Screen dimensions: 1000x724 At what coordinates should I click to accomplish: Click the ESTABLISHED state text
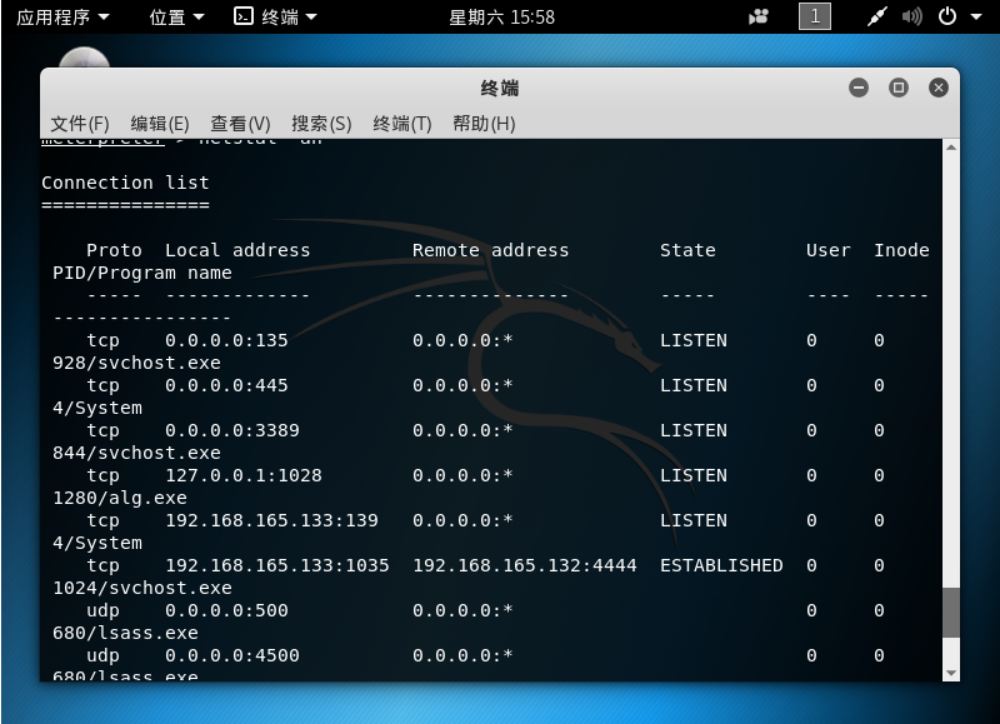[721, 566]
